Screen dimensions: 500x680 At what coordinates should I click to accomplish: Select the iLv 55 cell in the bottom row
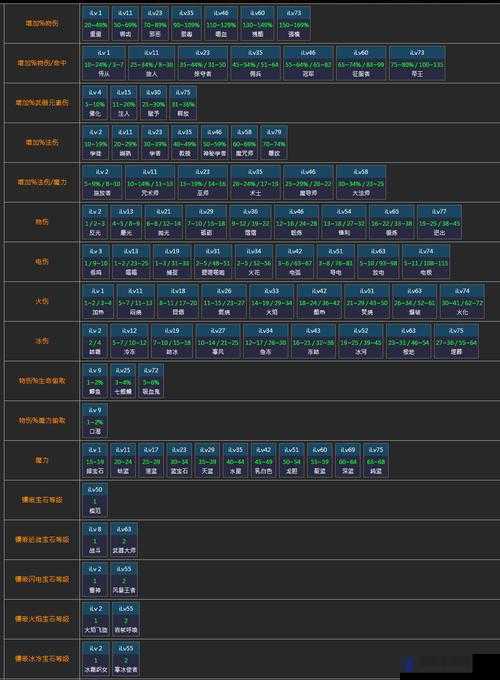(126, 659)
